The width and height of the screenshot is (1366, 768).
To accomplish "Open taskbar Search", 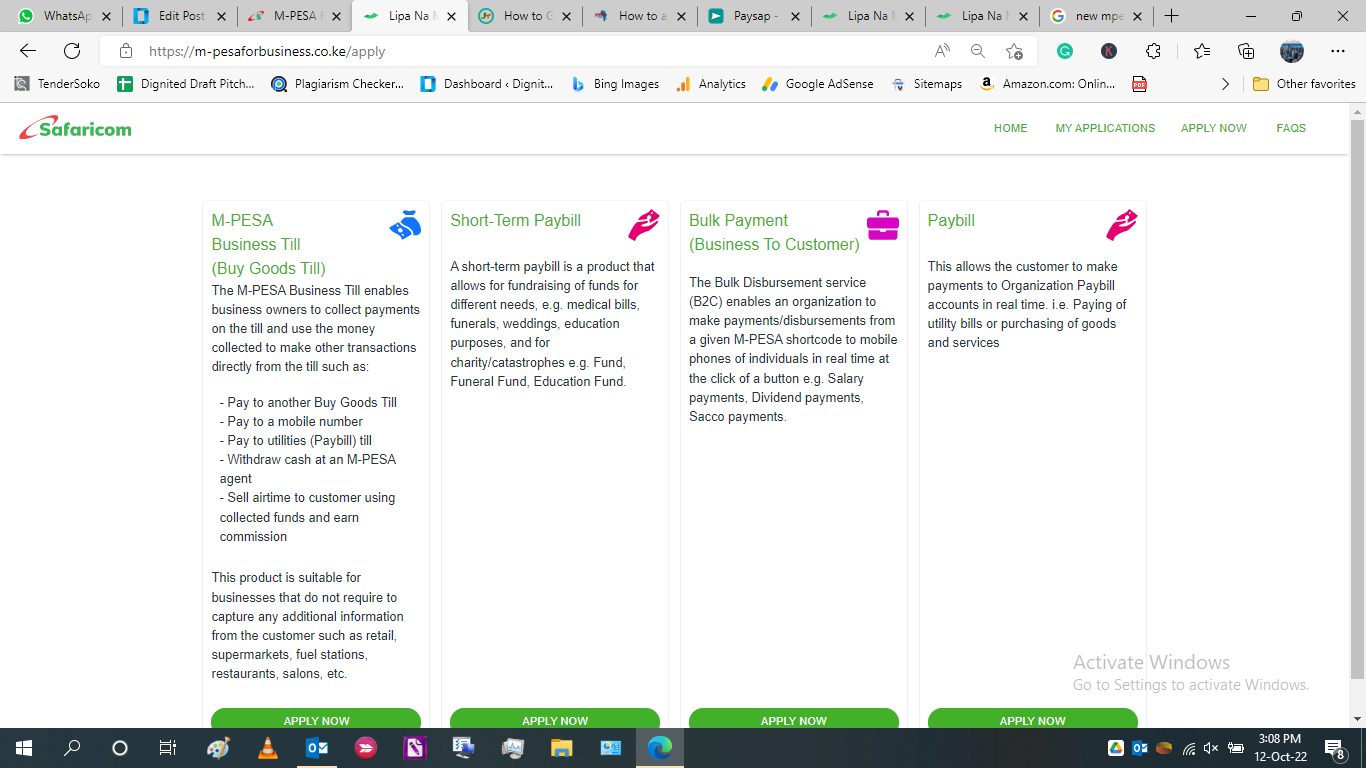I will (x=72, y=748).
